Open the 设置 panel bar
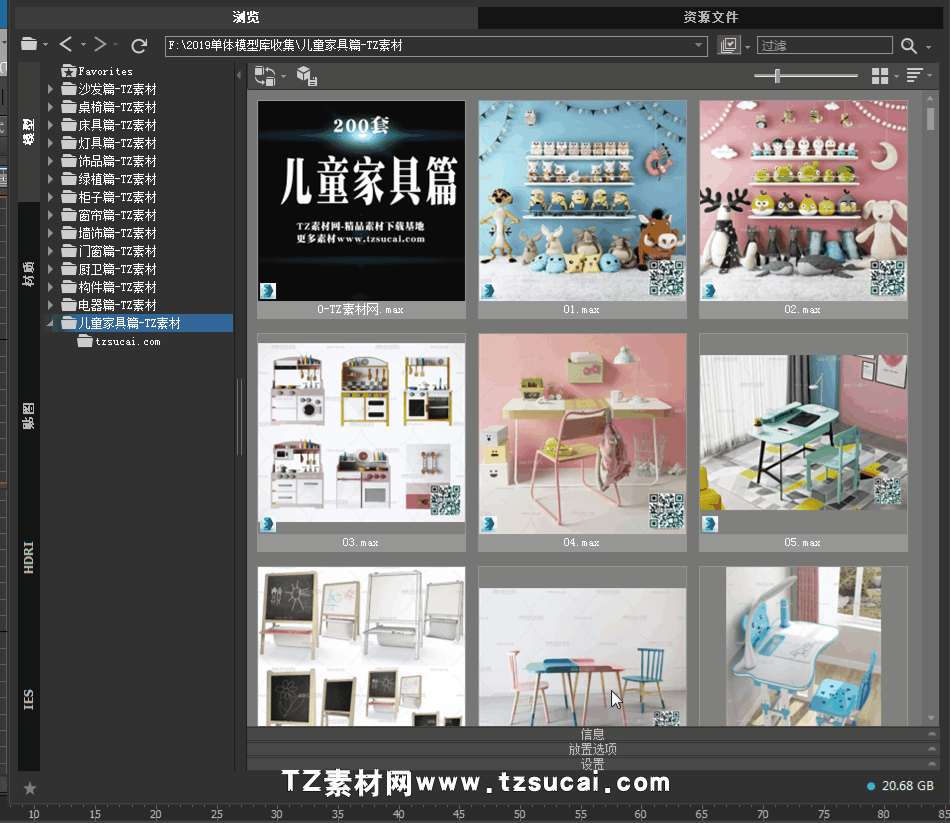 tap(592, 764)
